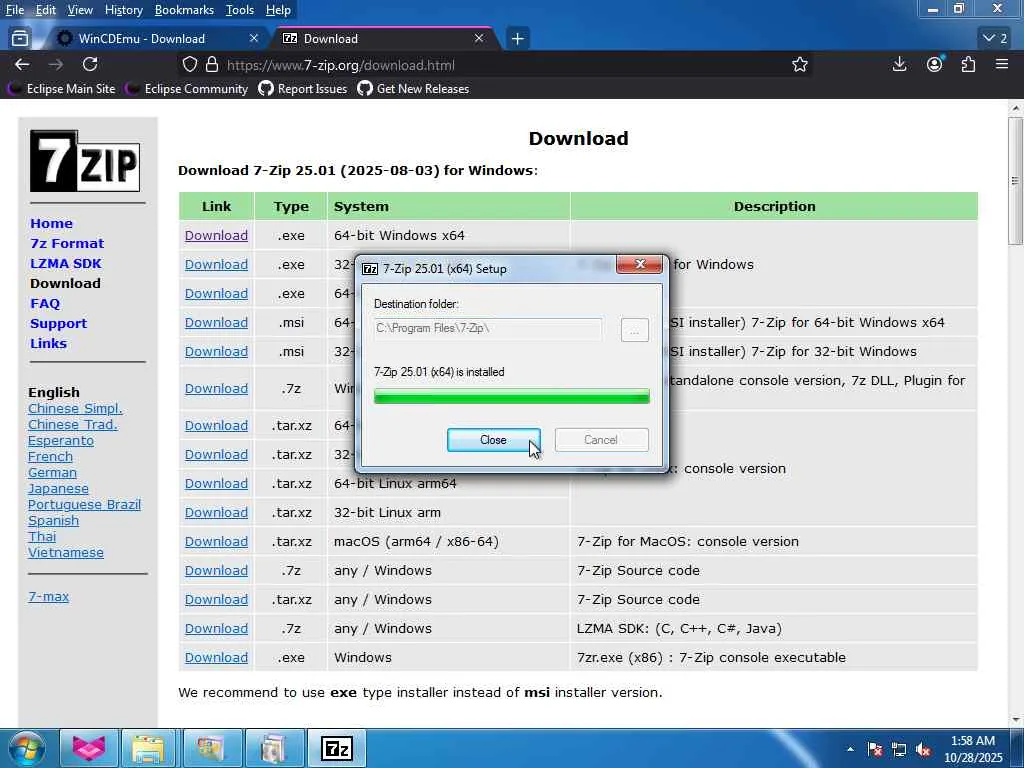
Task: Open the tracking protection shield icon
Action: [189, 65]
